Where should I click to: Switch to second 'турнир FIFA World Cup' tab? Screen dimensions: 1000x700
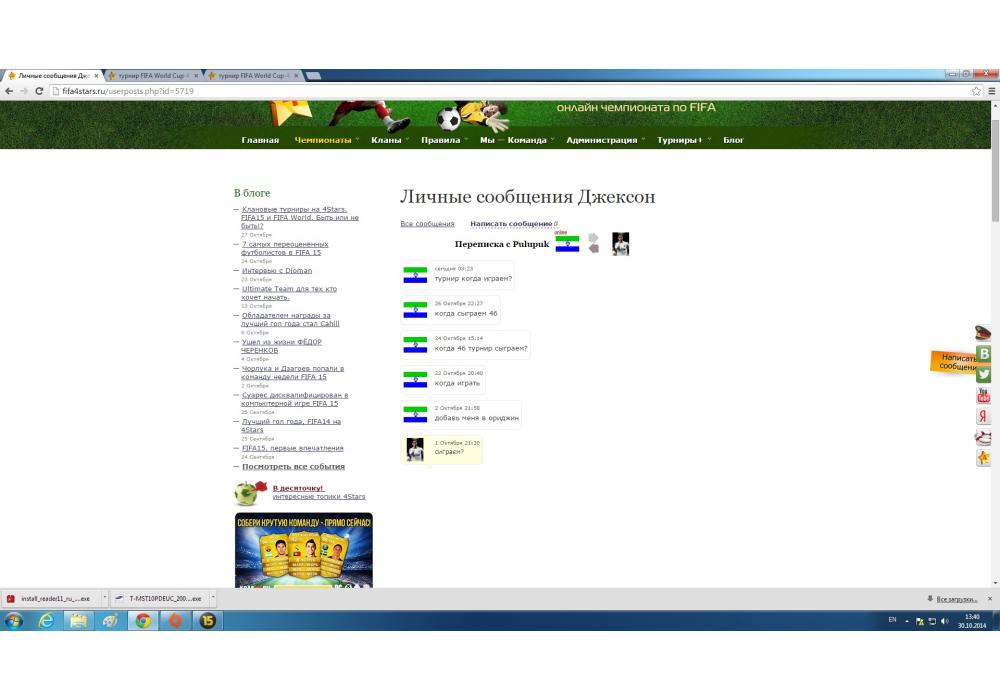click(152, 75)
